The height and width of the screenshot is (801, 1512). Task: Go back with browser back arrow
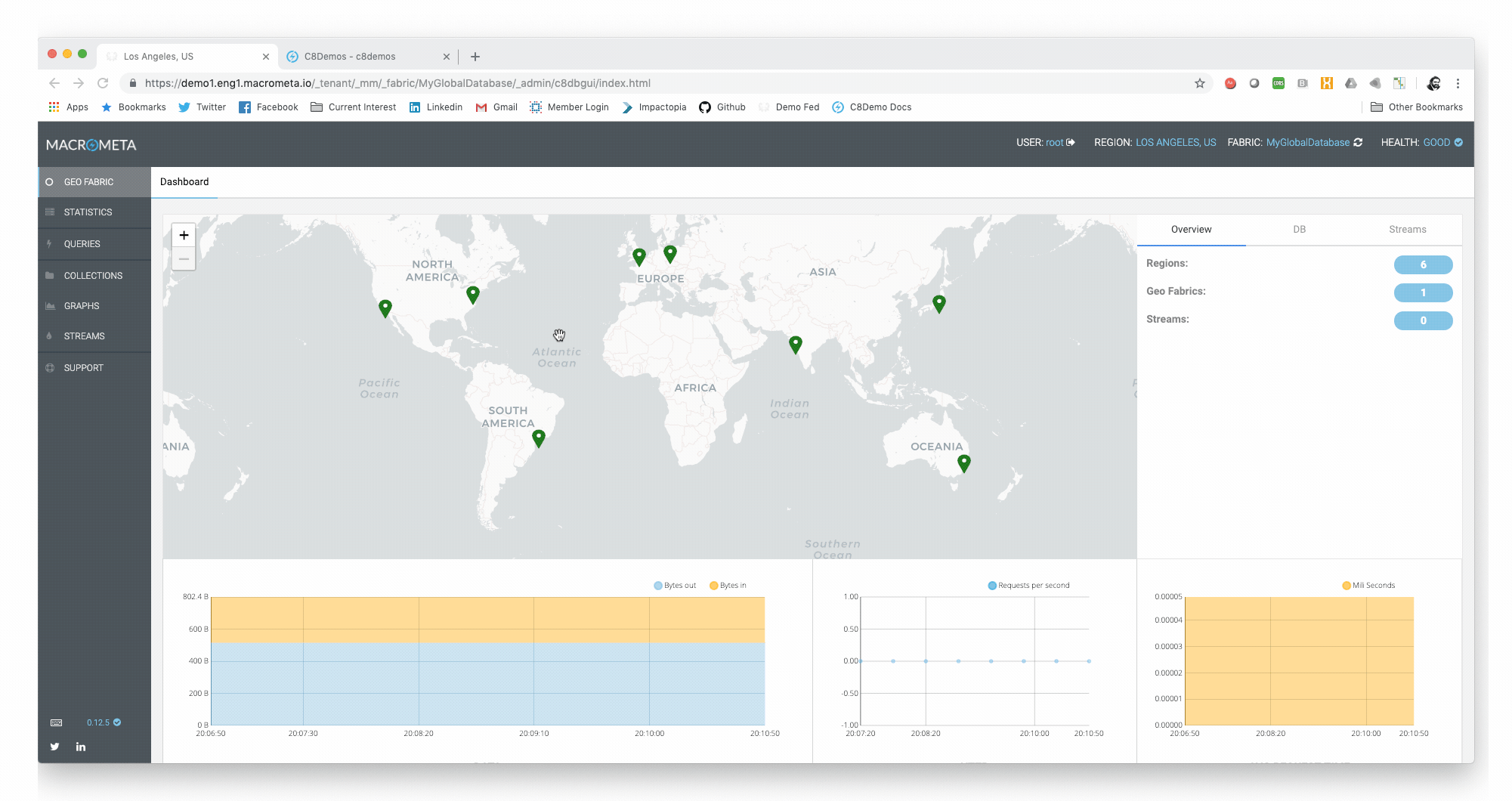(54, 83)
